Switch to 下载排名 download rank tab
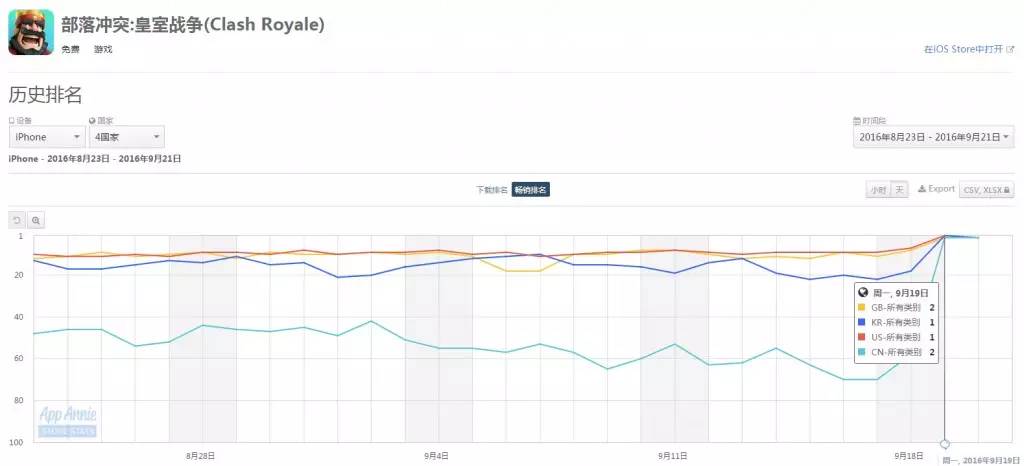 pos(492,190)
